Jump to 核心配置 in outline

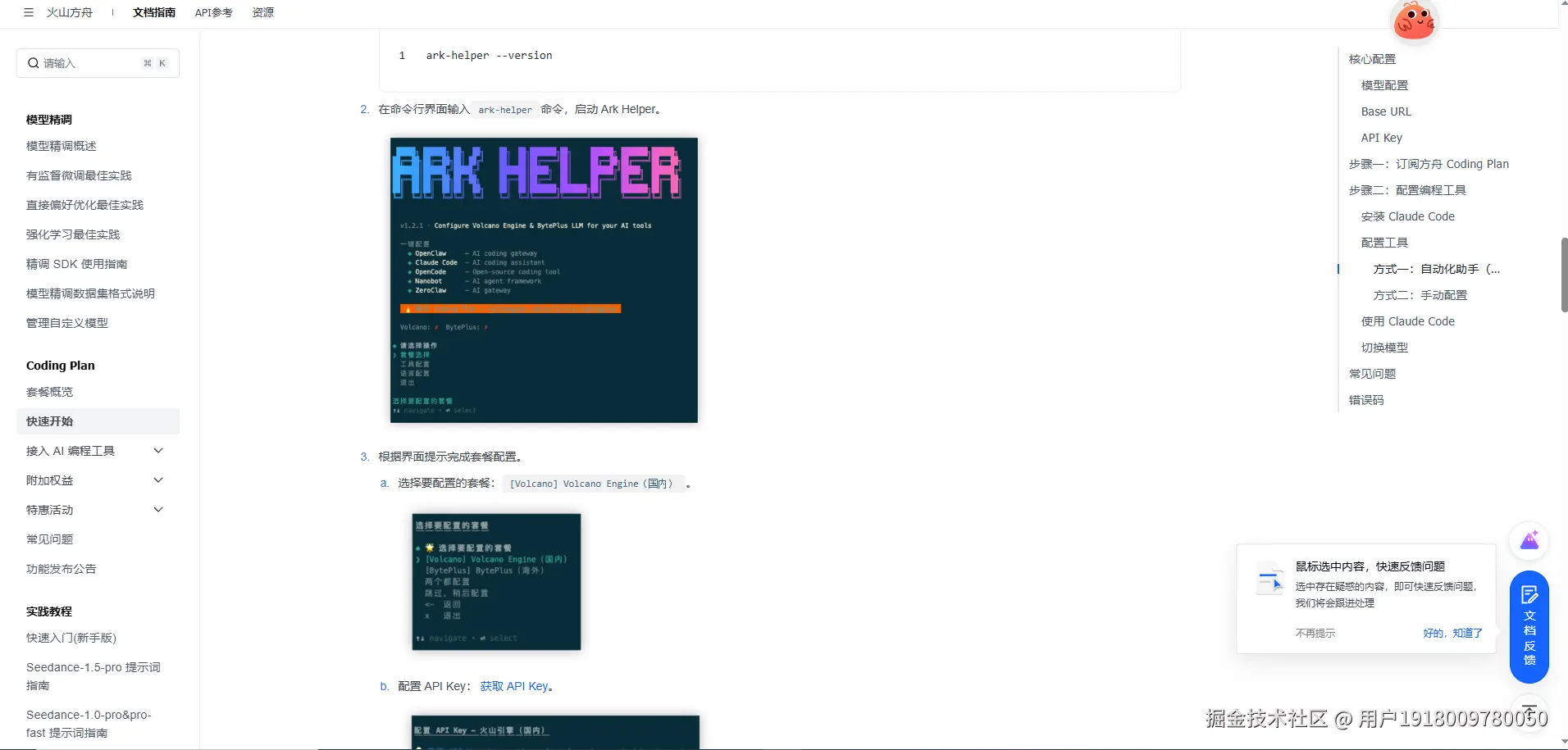pos(1372,59)
